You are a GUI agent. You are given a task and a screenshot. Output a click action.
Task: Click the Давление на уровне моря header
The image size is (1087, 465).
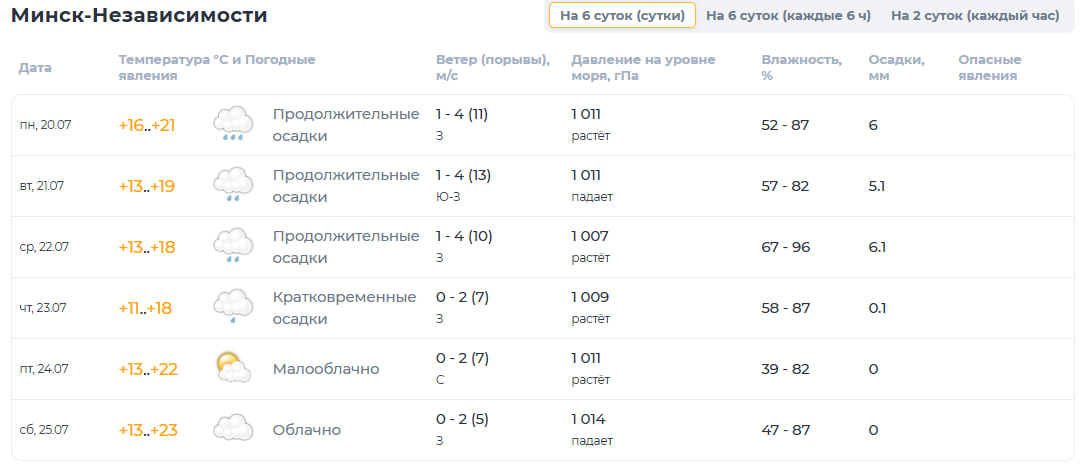(643, 68)
